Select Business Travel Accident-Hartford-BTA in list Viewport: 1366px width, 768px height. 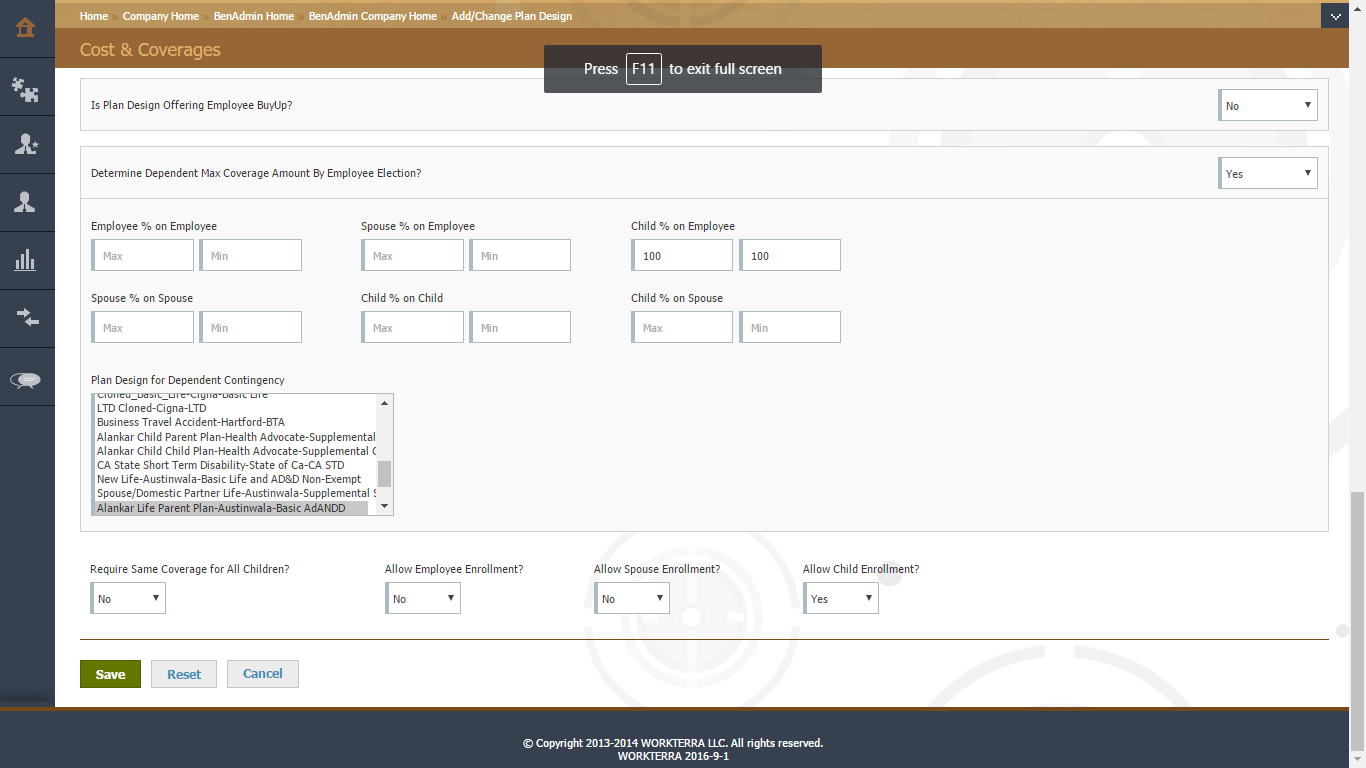point(190,422)
